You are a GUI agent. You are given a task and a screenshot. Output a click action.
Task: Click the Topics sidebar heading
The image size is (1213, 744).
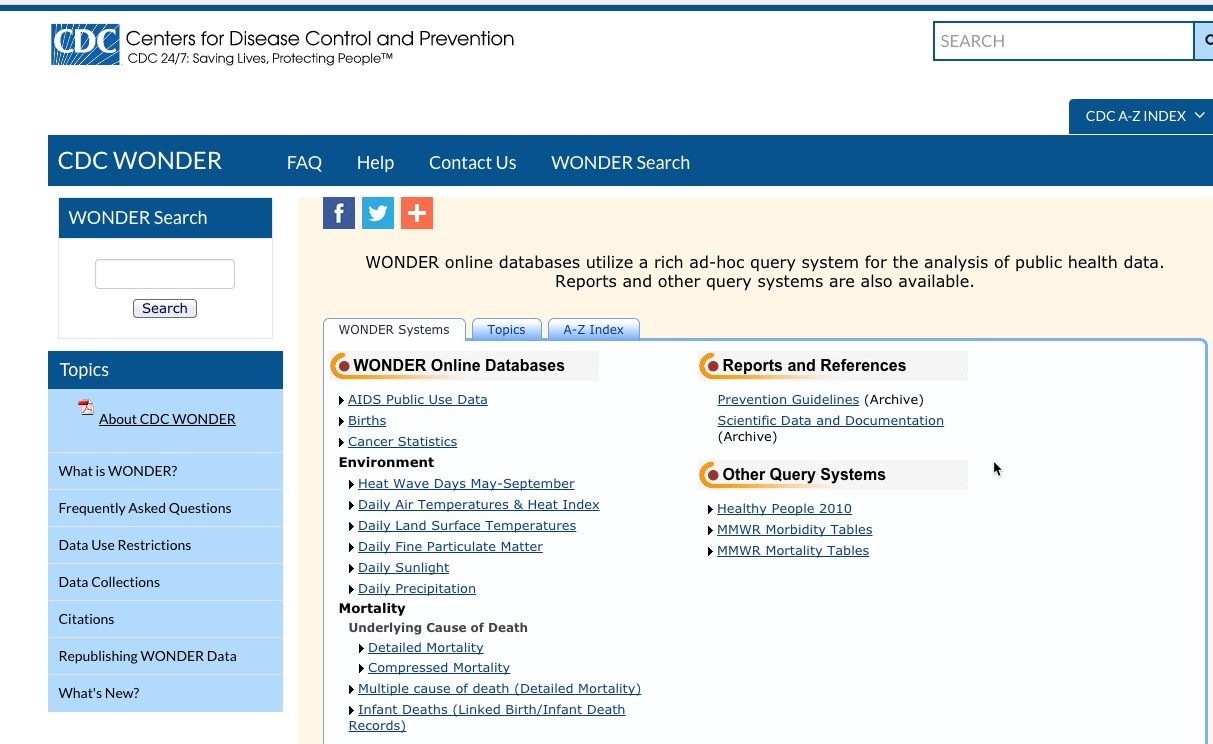pyautogui.click(x=165, y=370)
